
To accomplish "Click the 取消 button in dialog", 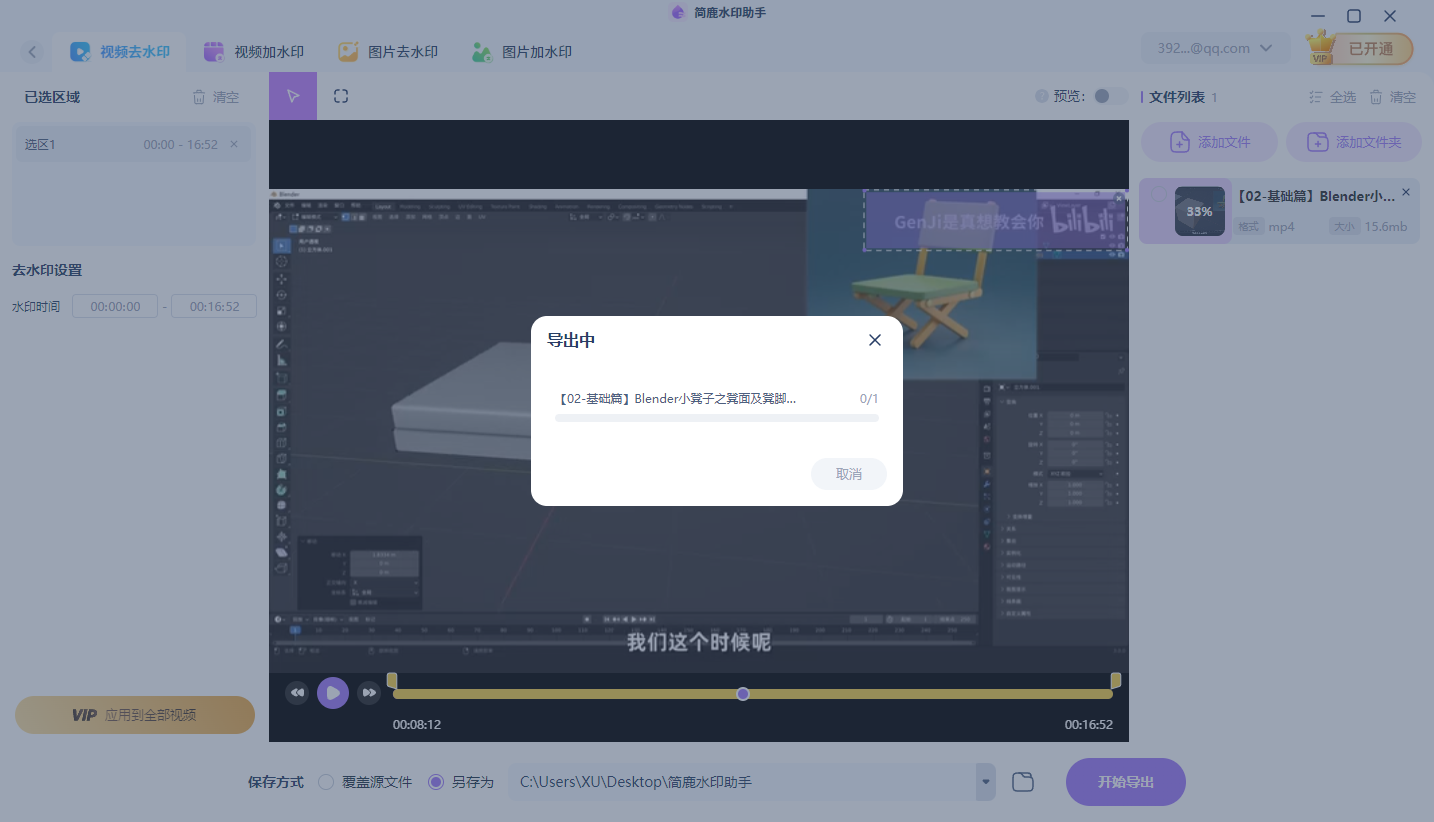I will [849, 474].
